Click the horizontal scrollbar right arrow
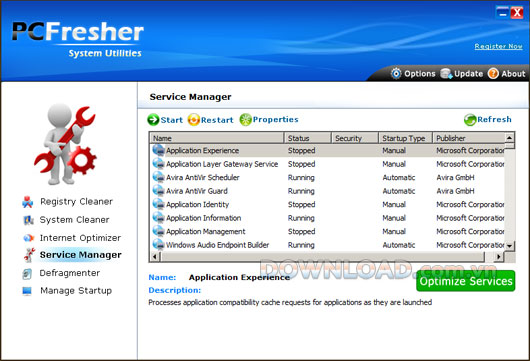 coord(498,257)
